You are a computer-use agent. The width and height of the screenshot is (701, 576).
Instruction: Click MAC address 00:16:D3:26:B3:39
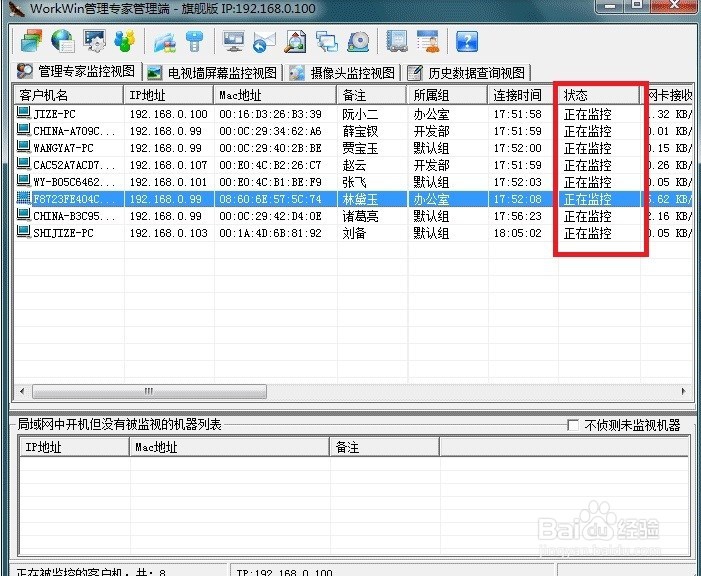[x=270, y=114]
